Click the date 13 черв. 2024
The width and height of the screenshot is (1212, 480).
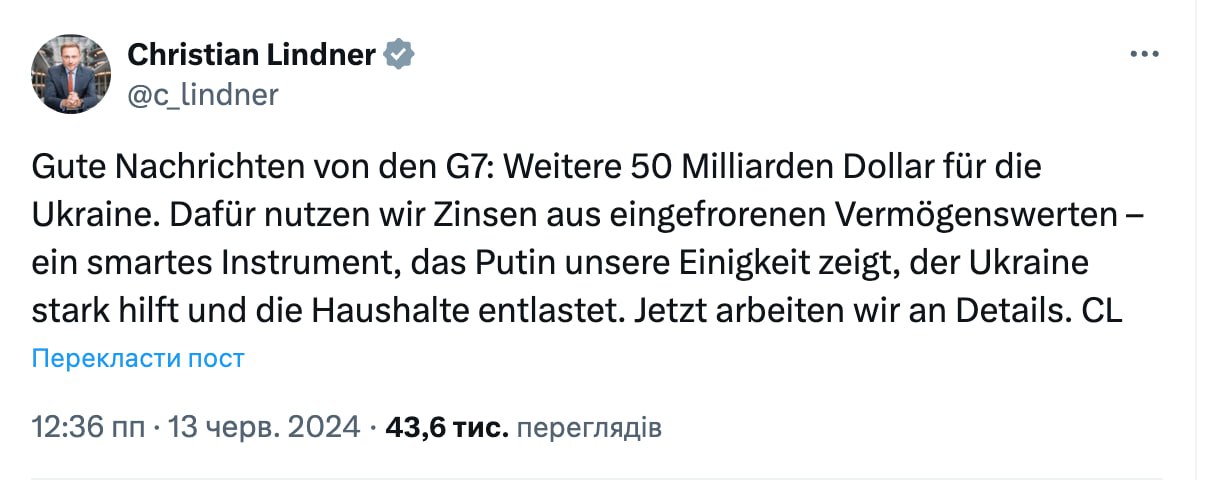coord(266,428)
